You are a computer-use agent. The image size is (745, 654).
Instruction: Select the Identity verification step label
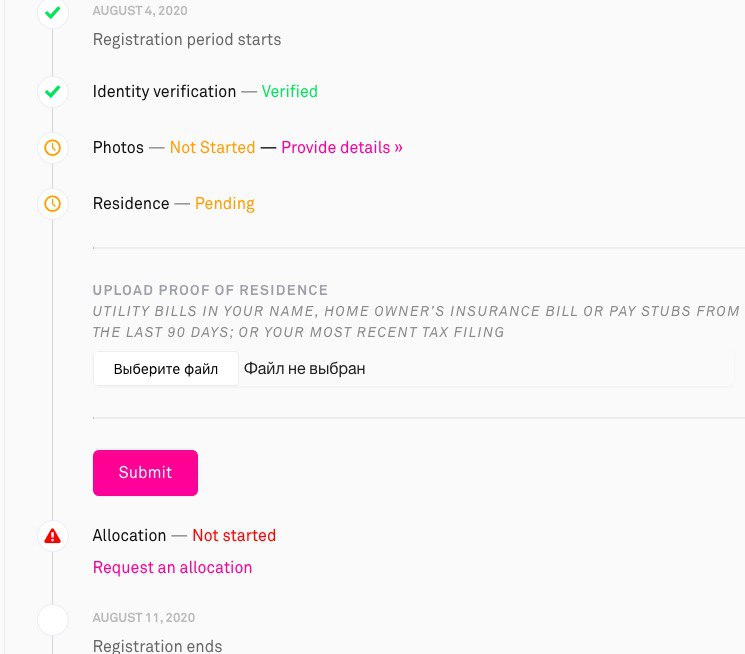[164, 91]
